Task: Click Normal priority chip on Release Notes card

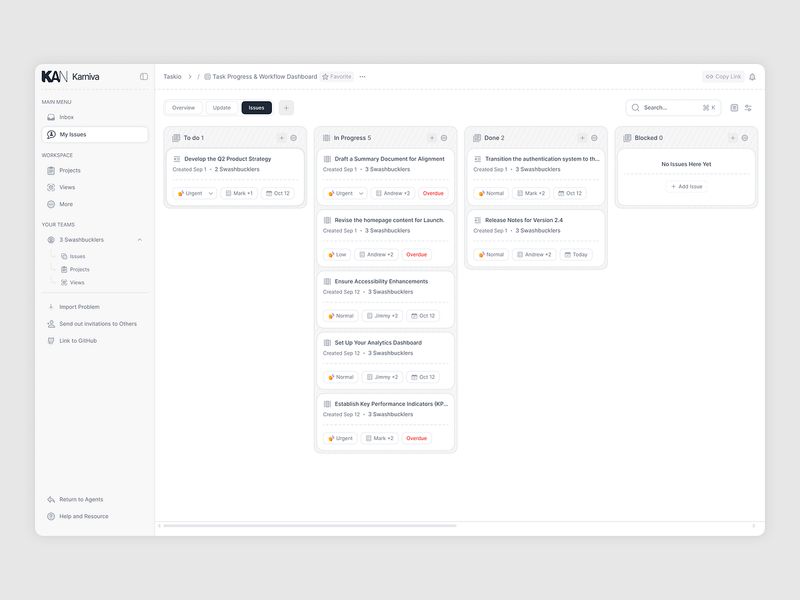Action: (x=491, y=255)
